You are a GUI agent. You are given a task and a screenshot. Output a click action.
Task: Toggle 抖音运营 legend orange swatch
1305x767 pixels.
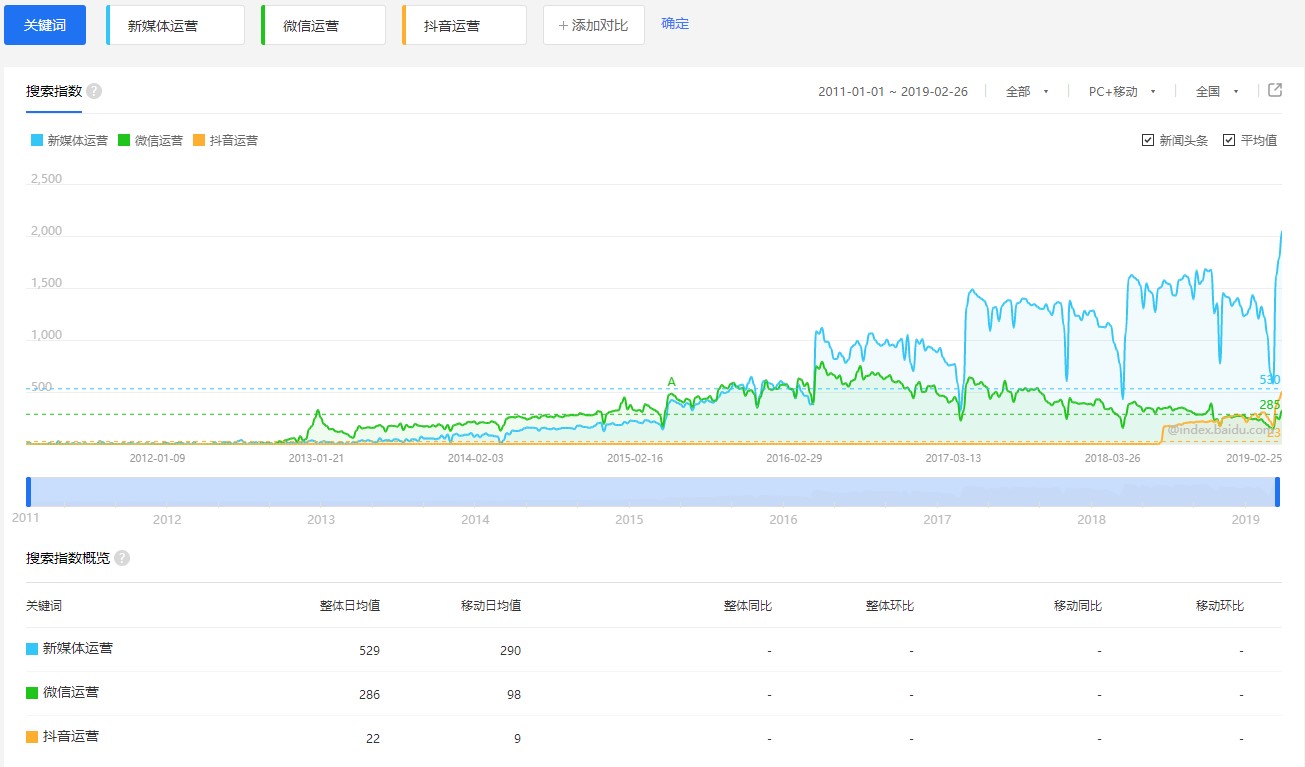point(199,140)
